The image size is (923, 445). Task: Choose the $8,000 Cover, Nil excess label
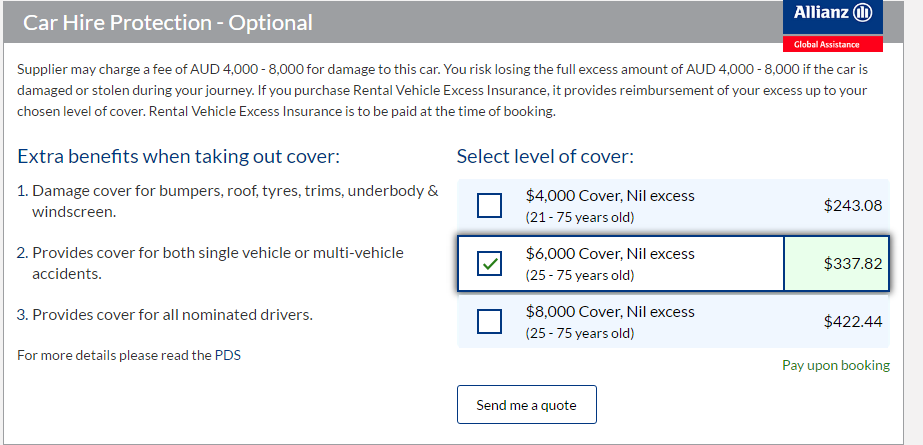click(610, 312)
